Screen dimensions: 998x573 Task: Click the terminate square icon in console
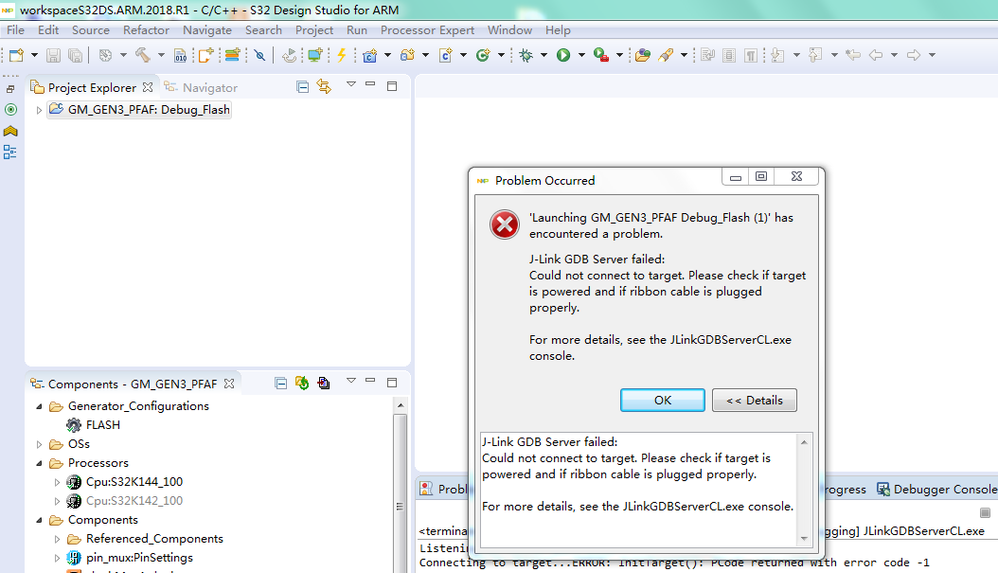985,513
